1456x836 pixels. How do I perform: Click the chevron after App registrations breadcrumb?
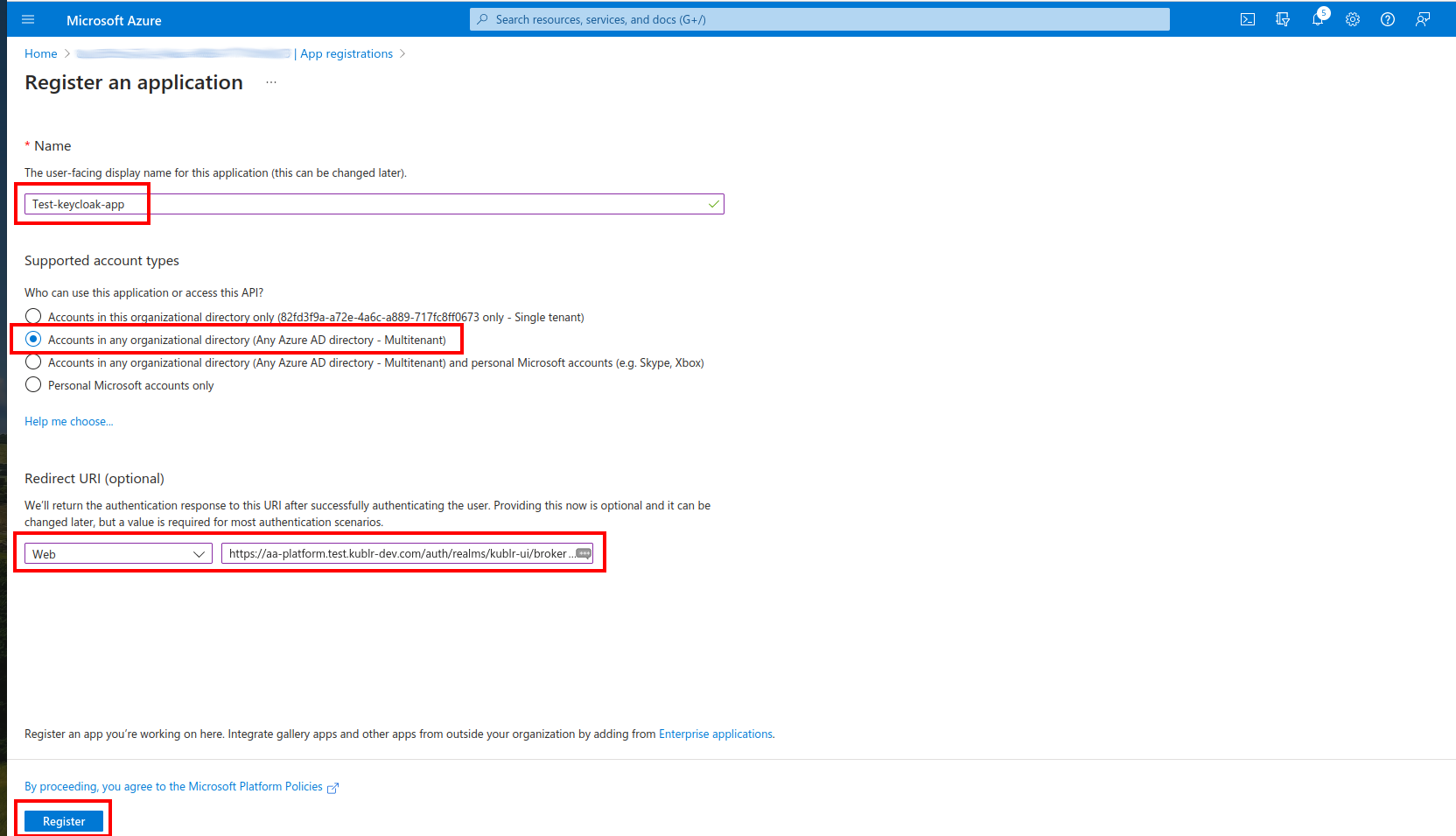pyautogui.click(x=402, y=53)
